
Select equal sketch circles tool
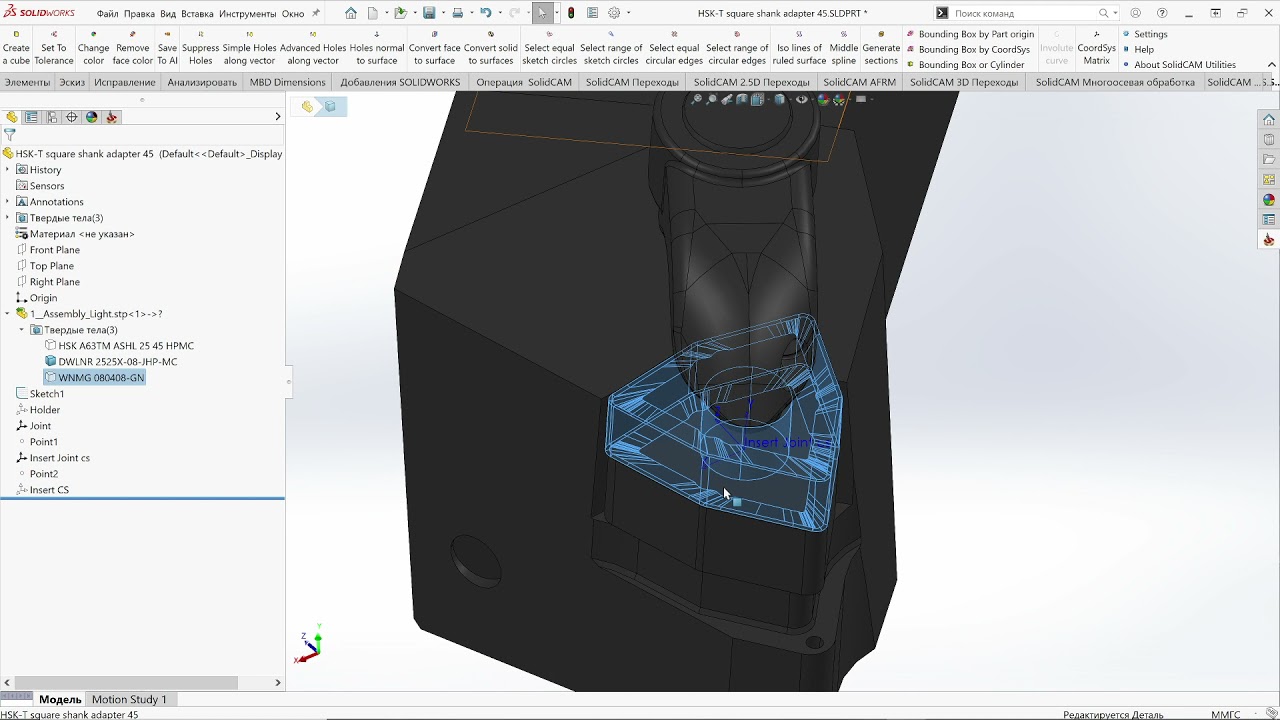pyautogui.click(x=549, y=47)
